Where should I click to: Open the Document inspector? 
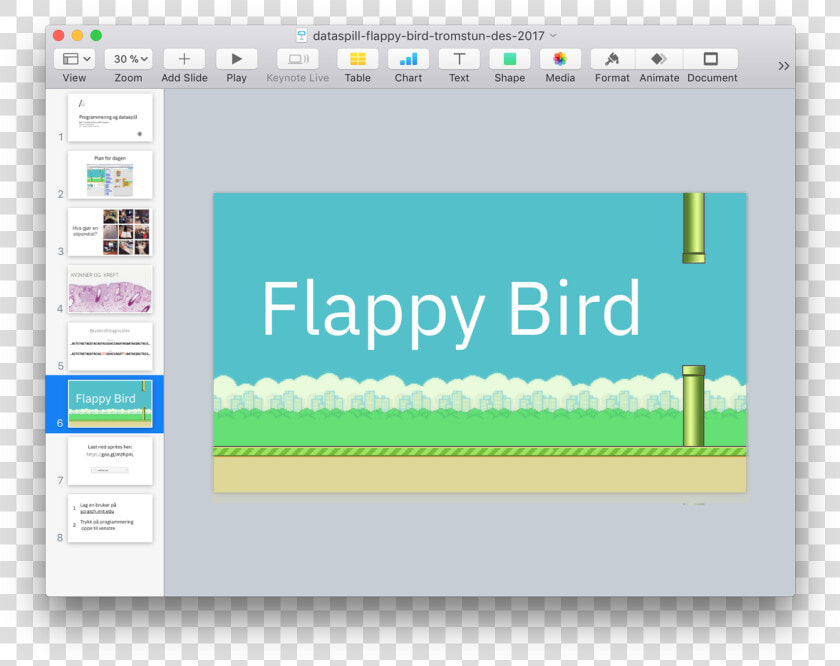(711, 58)
